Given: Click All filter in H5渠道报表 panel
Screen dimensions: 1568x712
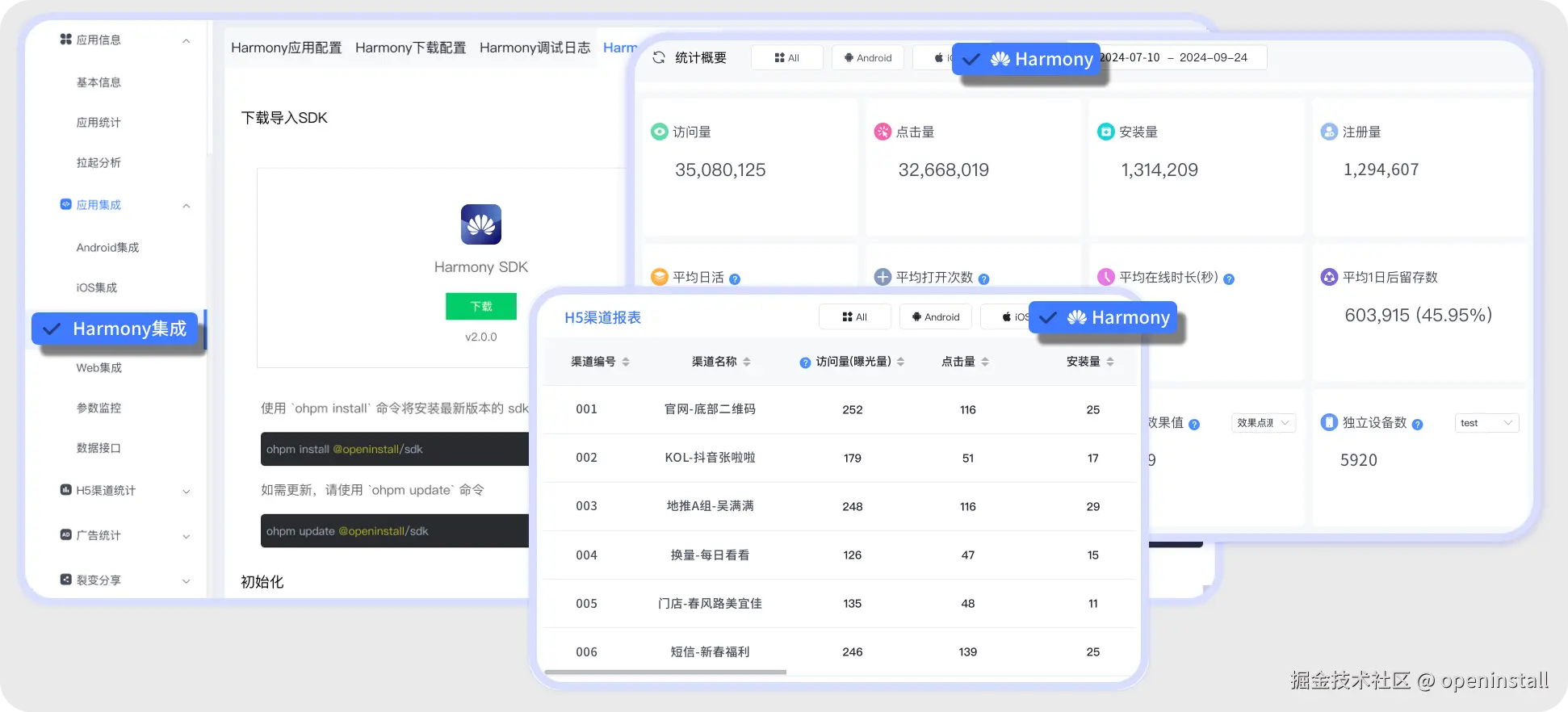Looking at the screenshot, I should coord(855,316).
